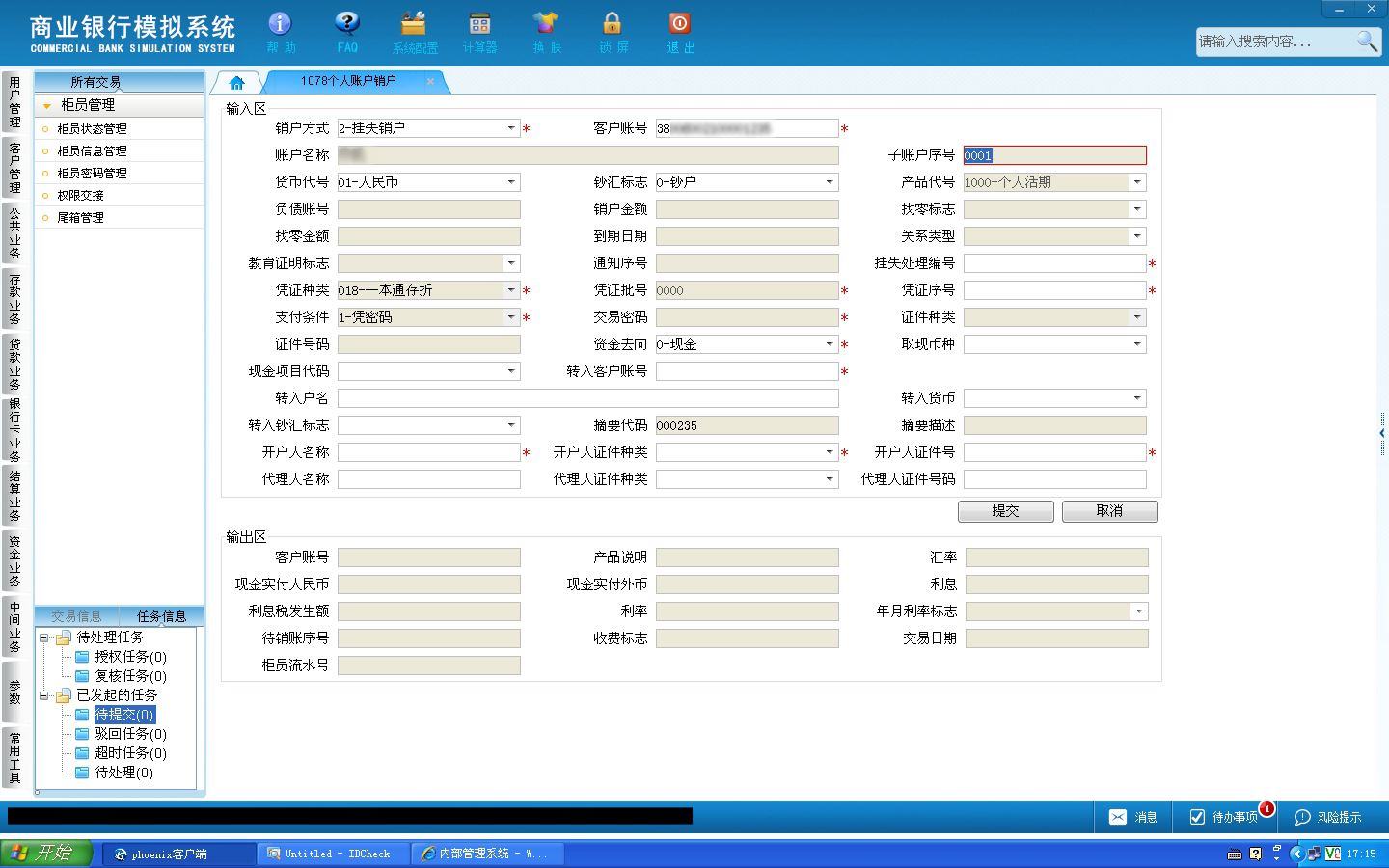
Task: Open the 银行卡业务 side tab
Action: pos(14,430)
